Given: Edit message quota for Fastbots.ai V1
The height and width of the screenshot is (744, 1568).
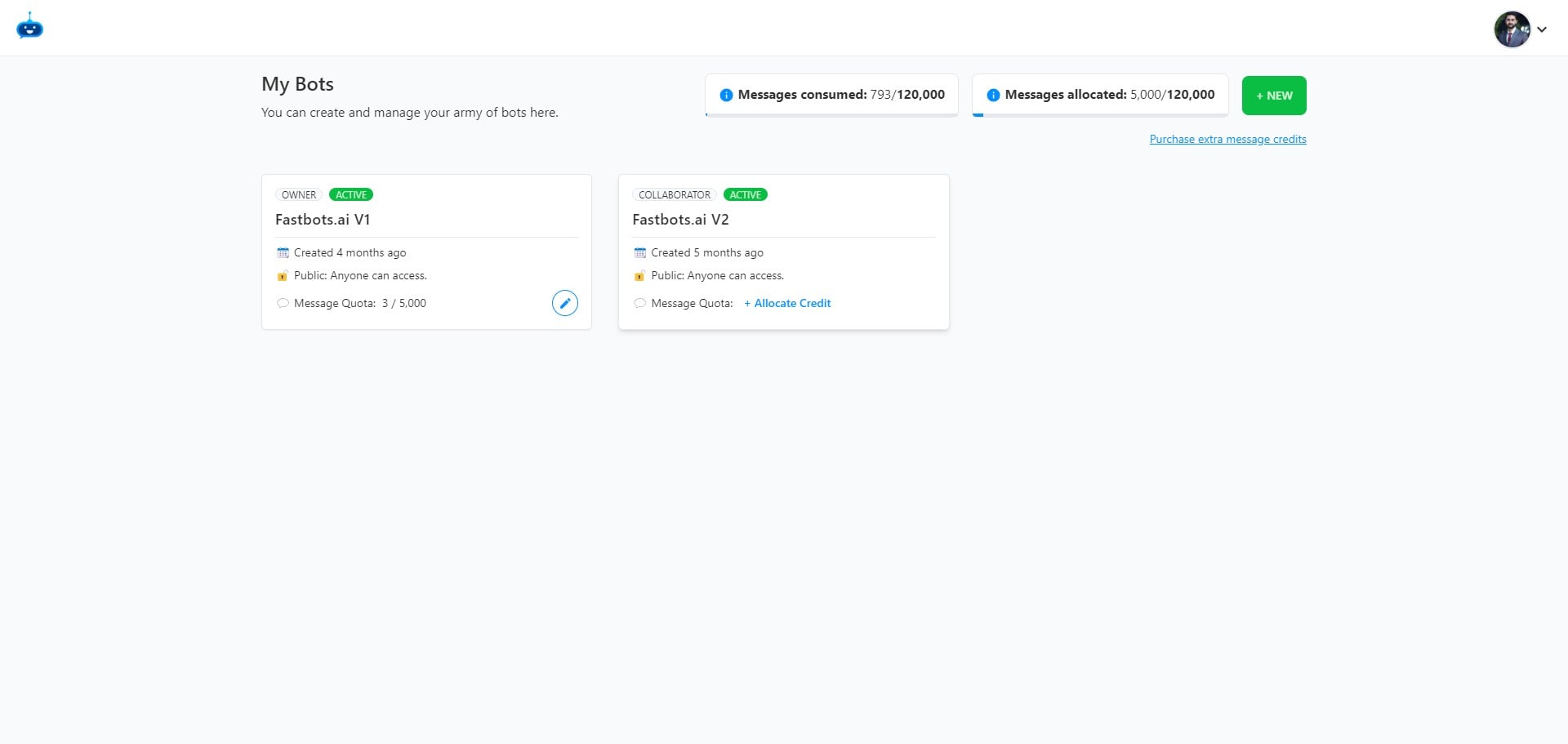Looking at the screenshot, I should (565, 303).
